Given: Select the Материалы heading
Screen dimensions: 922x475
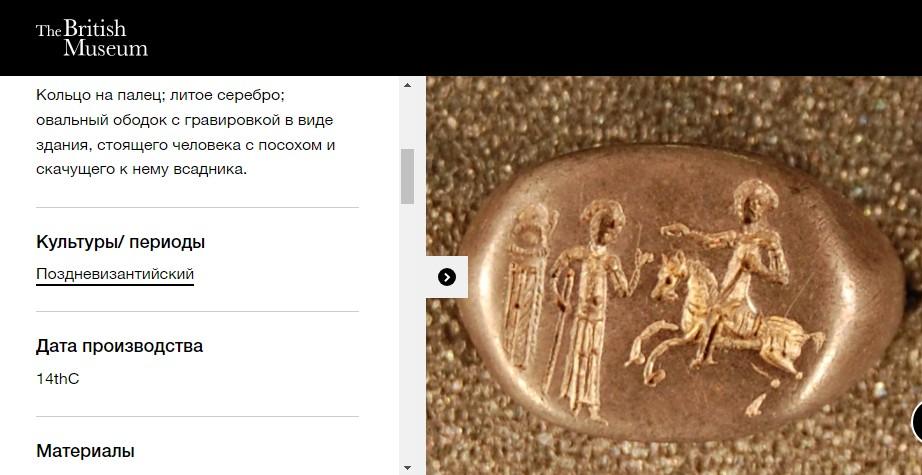Looking at the screenshot, I should 85,451.
